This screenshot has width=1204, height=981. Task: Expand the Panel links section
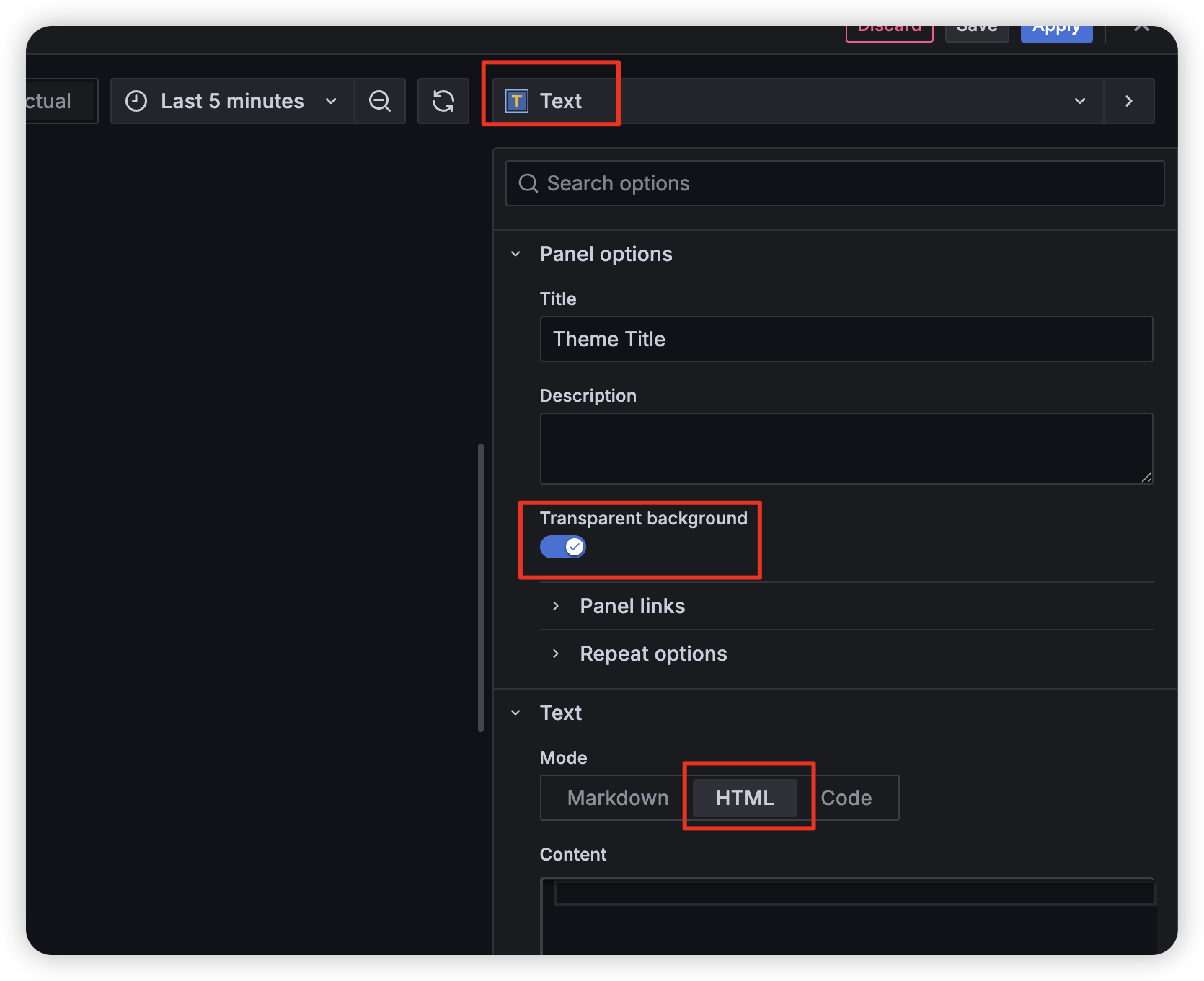point(632,606)
